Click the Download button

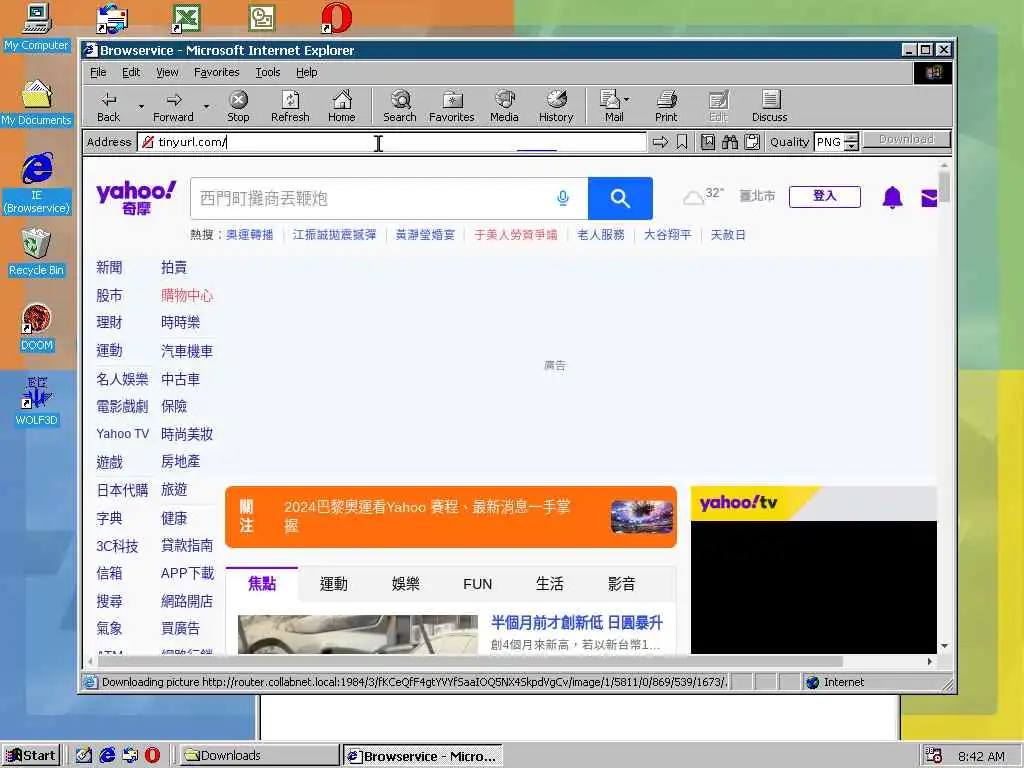[x=906, y=140]
